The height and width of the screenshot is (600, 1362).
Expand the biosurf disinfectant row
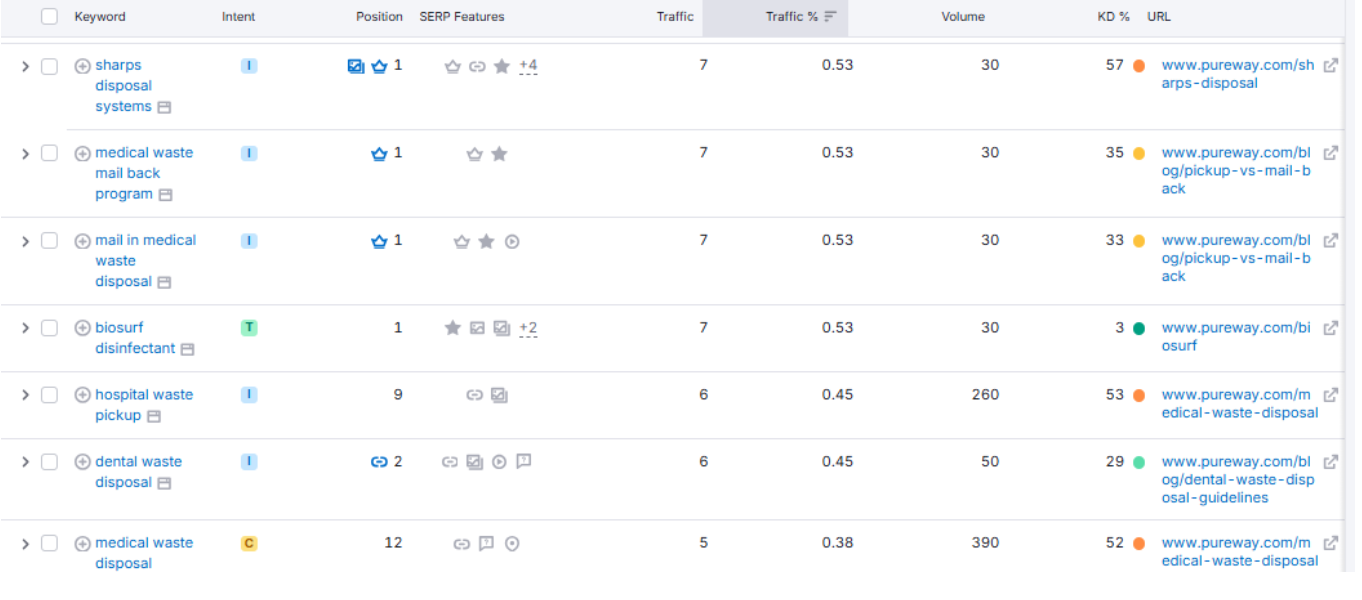26,328
